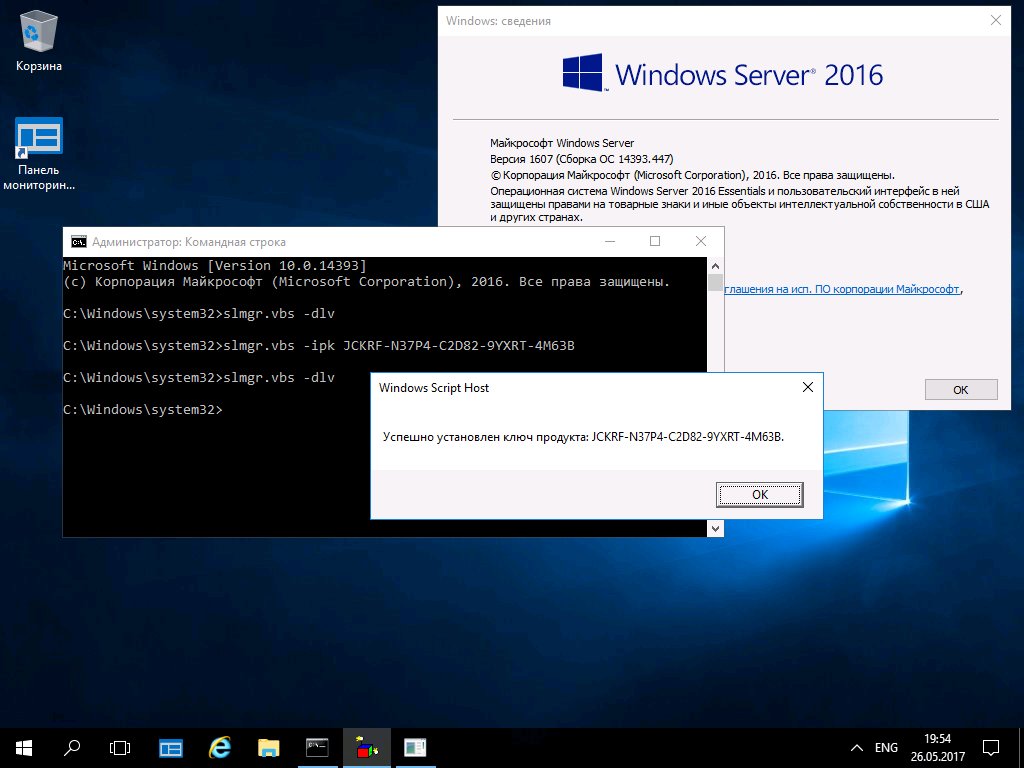This screenshot has height=768, width=1024.
Task: Open clock and calendar 19:54
Action: point(937,748)
